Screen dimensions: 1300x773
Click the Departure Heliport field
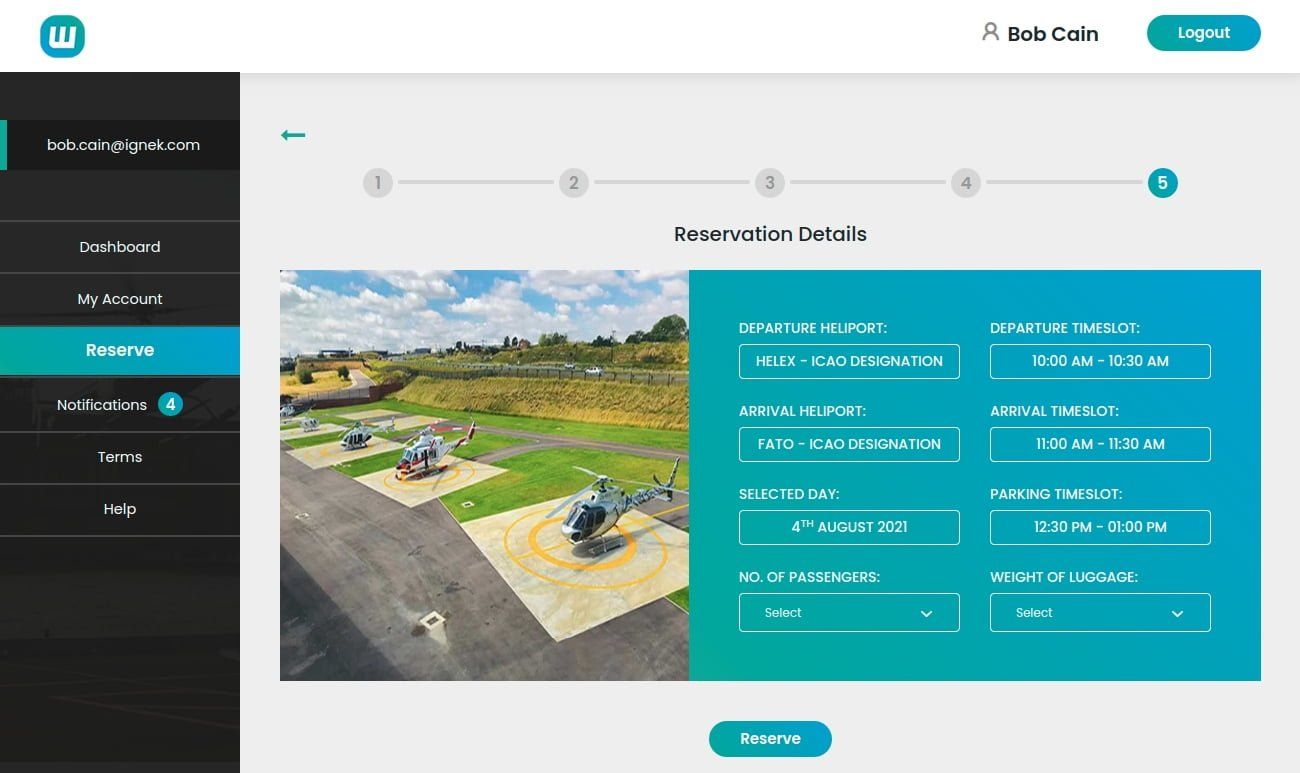(x=849, y=361)
